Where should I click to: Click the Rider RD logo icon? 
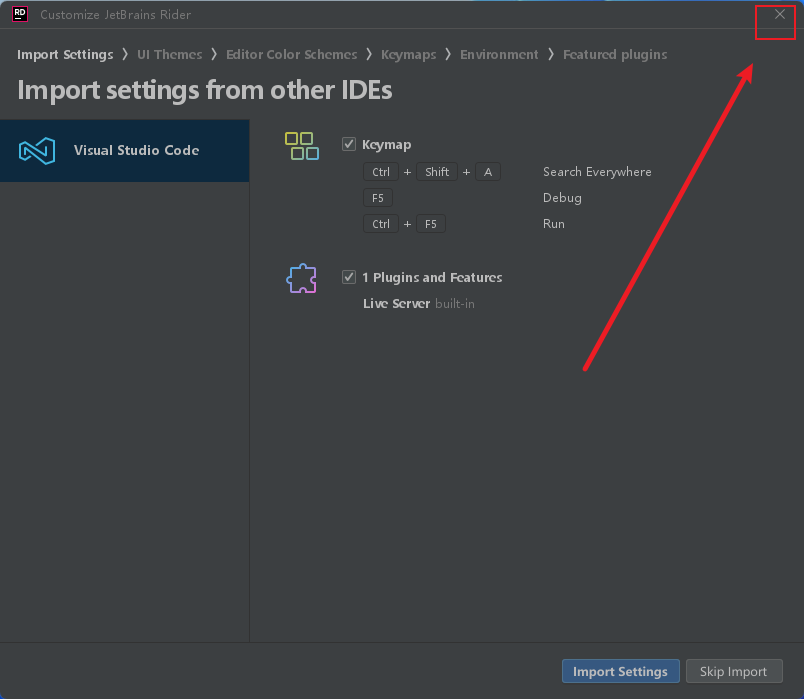click(20, 14)
